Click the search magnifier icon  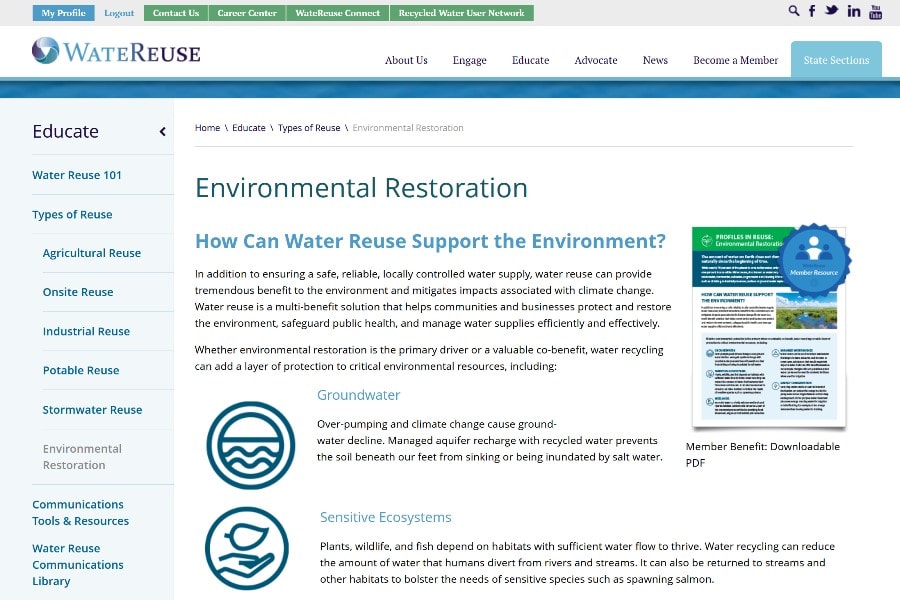pyautogui.click(x=794, y=11)
